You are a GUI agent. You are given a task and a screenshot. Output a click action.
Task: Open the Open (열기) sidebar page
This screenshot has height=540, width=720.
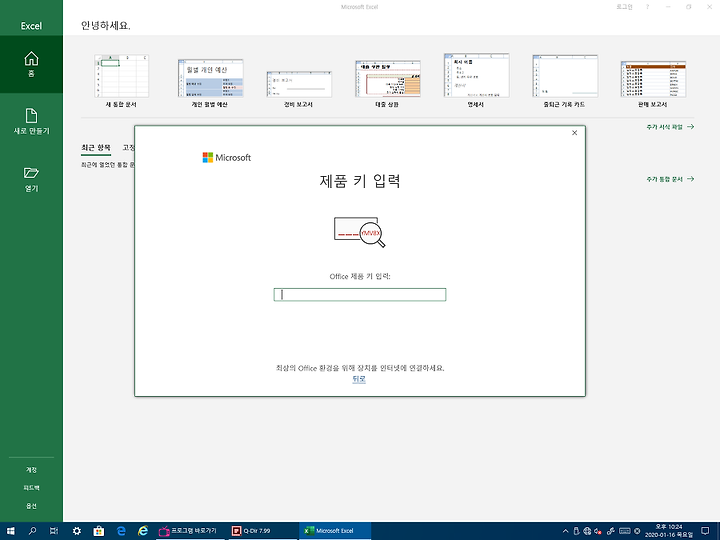31,179
